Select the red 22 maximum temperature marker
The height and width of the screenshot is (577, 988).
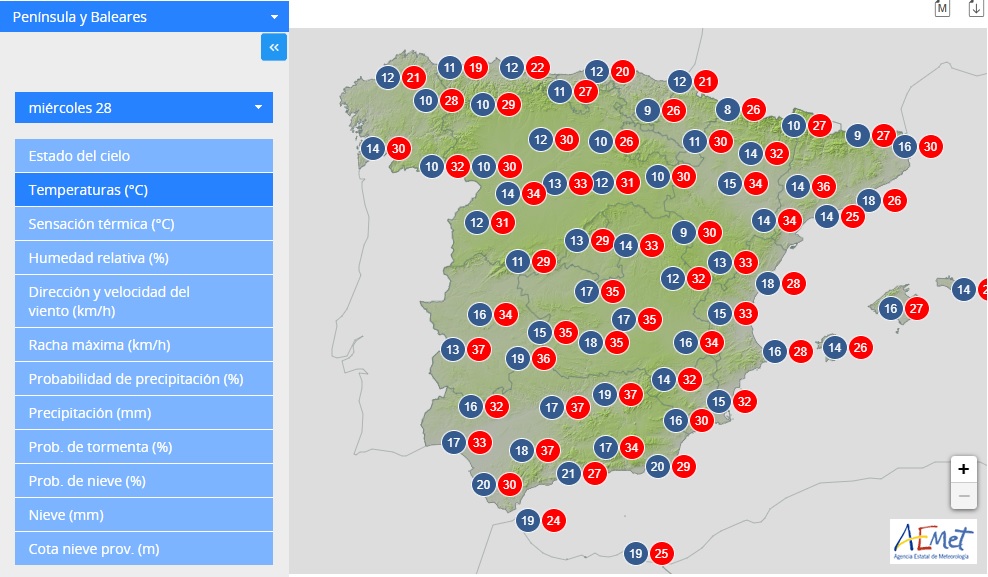pyautogui.click(x=538, y=68)
